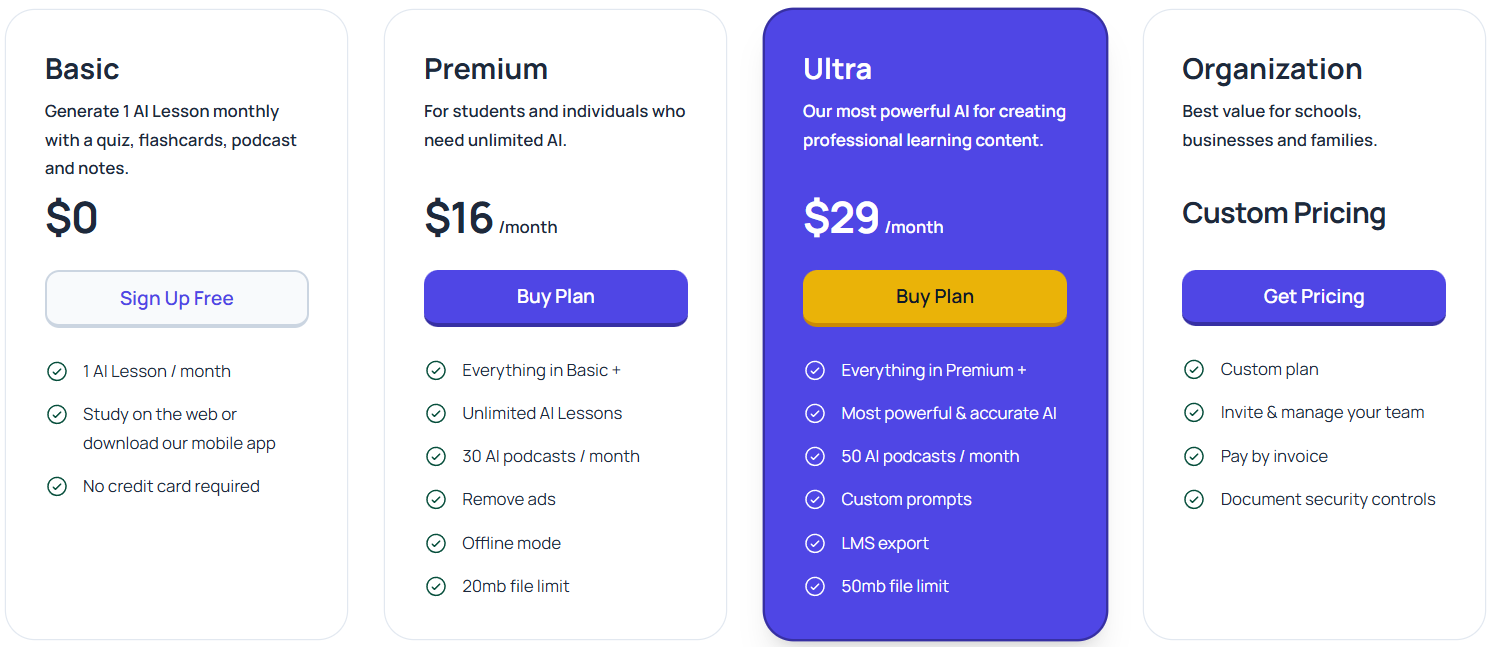Click the checkmark icon beside 50mb file limit
The image size is (1489, 647).
(815, 586)
